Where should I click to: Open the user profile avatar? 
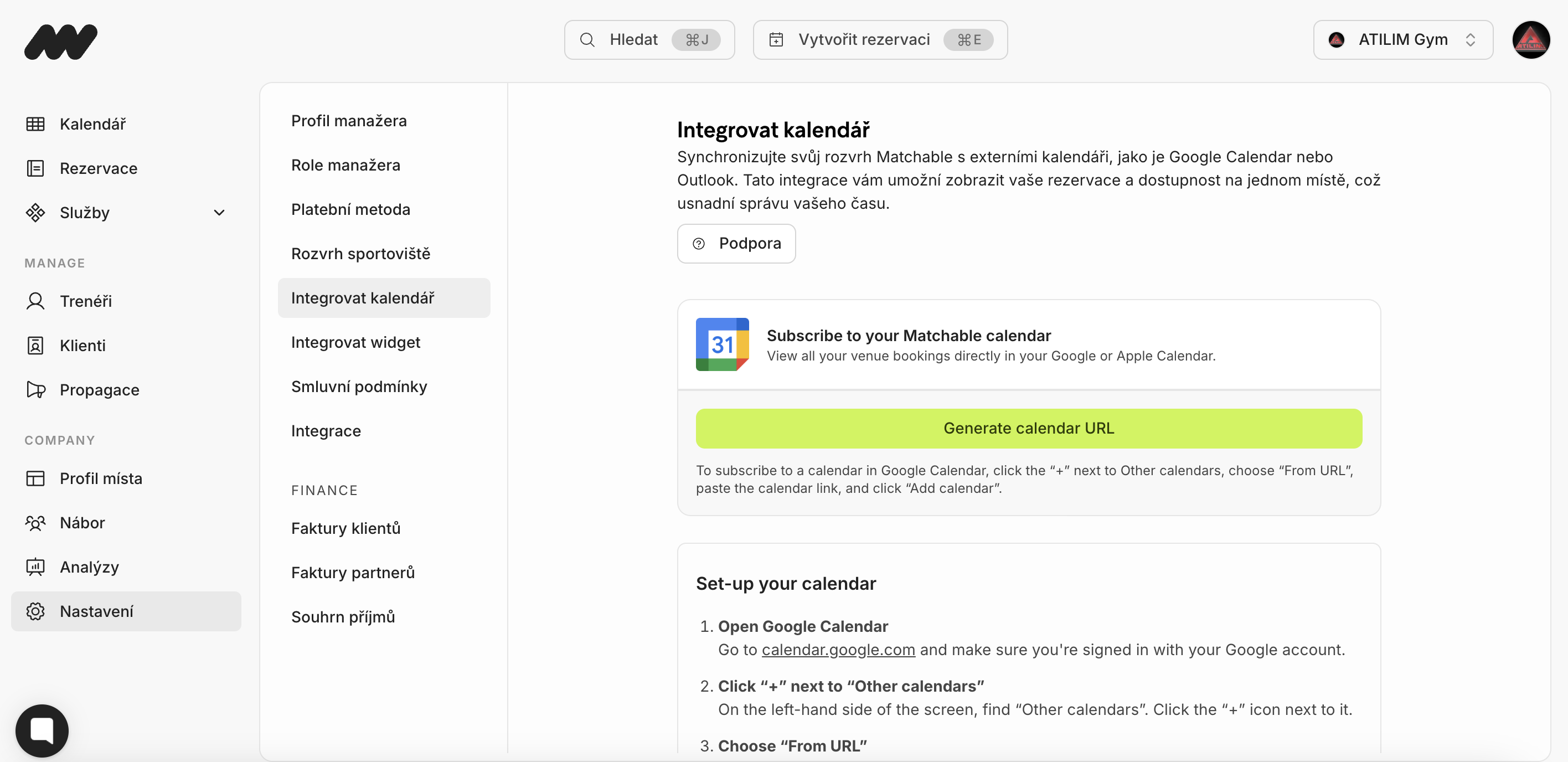(1530, 40)
